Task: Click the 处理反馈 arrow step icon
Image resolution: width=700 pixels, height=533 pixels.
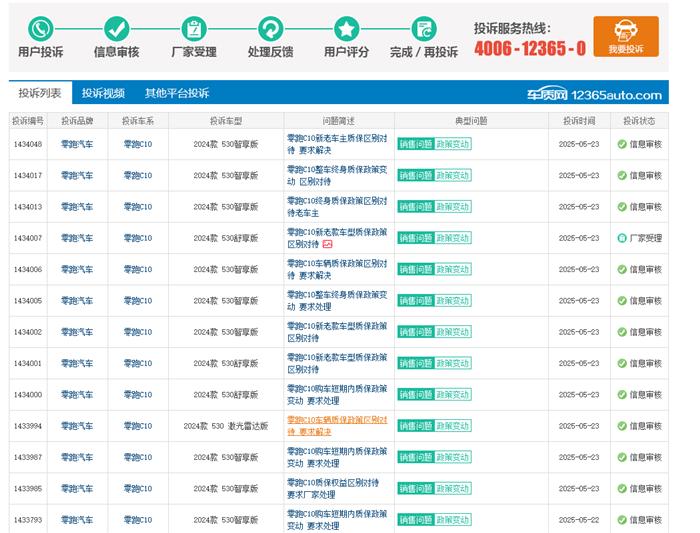Action: point(270,29)
